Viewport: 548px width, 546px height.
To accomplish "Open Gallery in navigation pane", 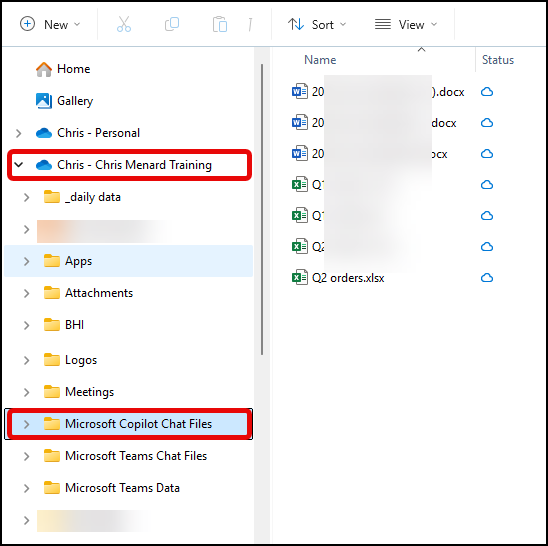I will click(x=75, y=101).
